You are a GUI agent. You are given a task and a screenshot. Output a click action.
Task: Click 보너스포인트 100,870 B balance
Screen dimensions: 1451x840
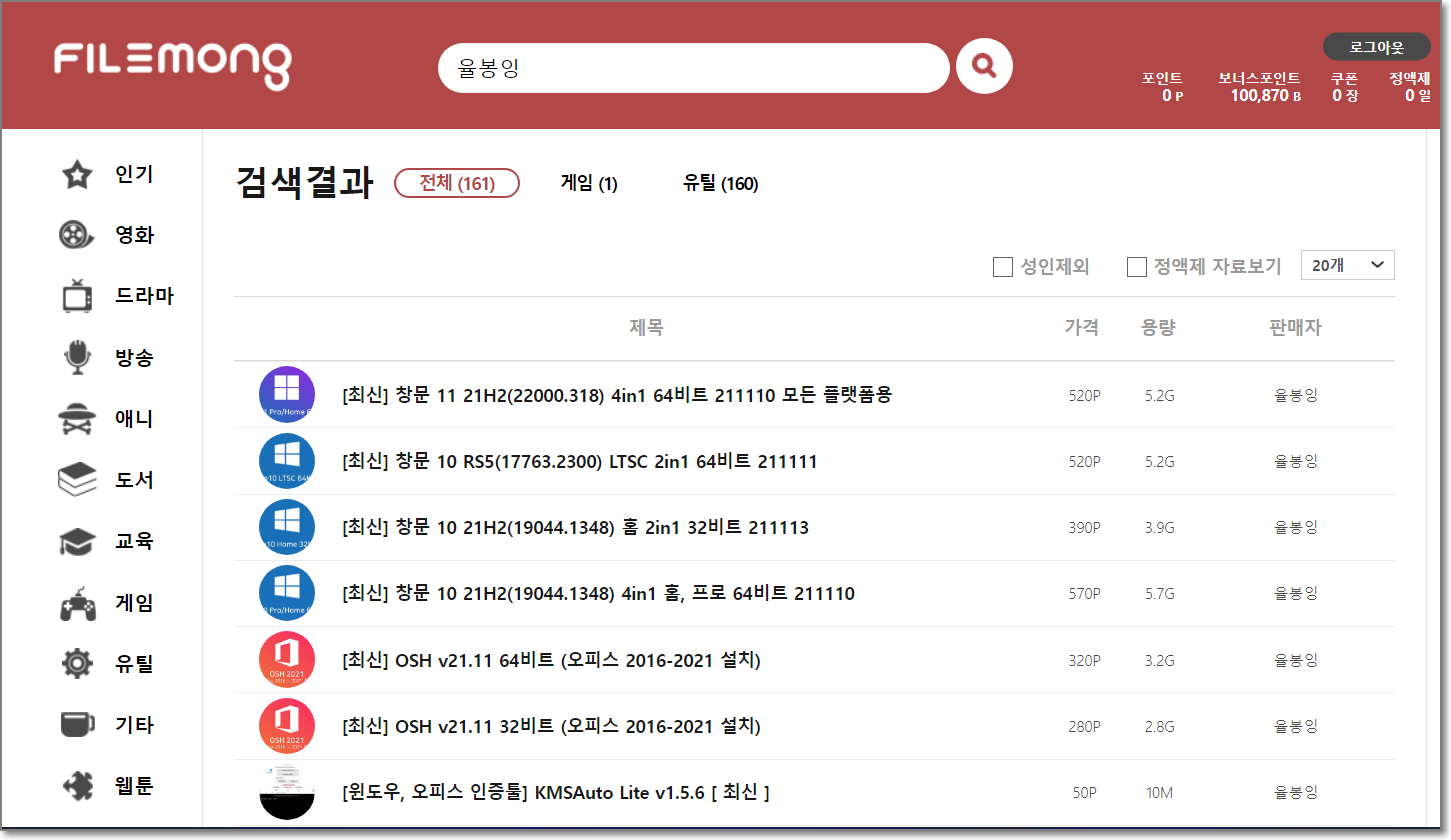pyautogui.click(x=1259, y=87)
